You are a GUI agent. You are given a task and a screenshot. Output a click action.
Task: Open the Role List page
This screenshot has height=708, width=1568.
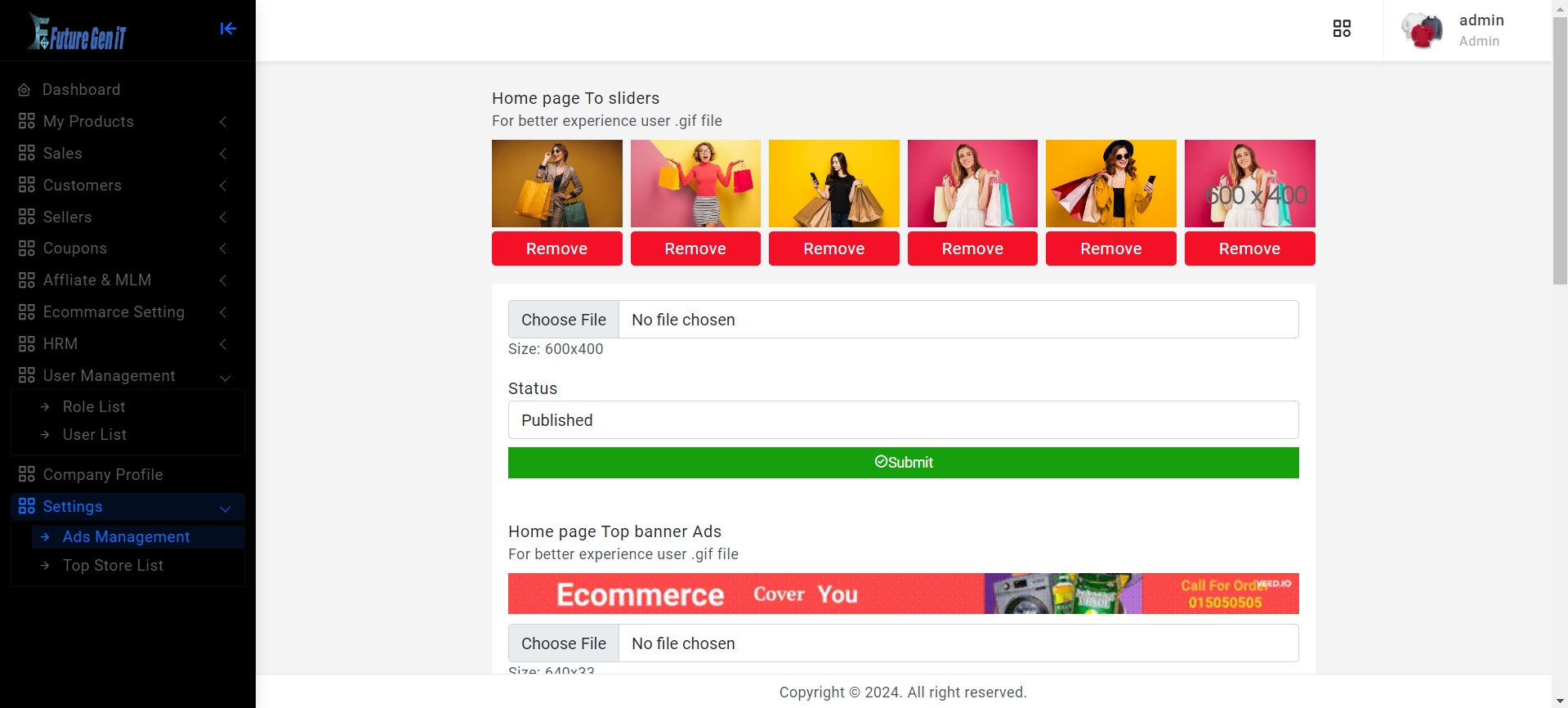coord(94,406)
